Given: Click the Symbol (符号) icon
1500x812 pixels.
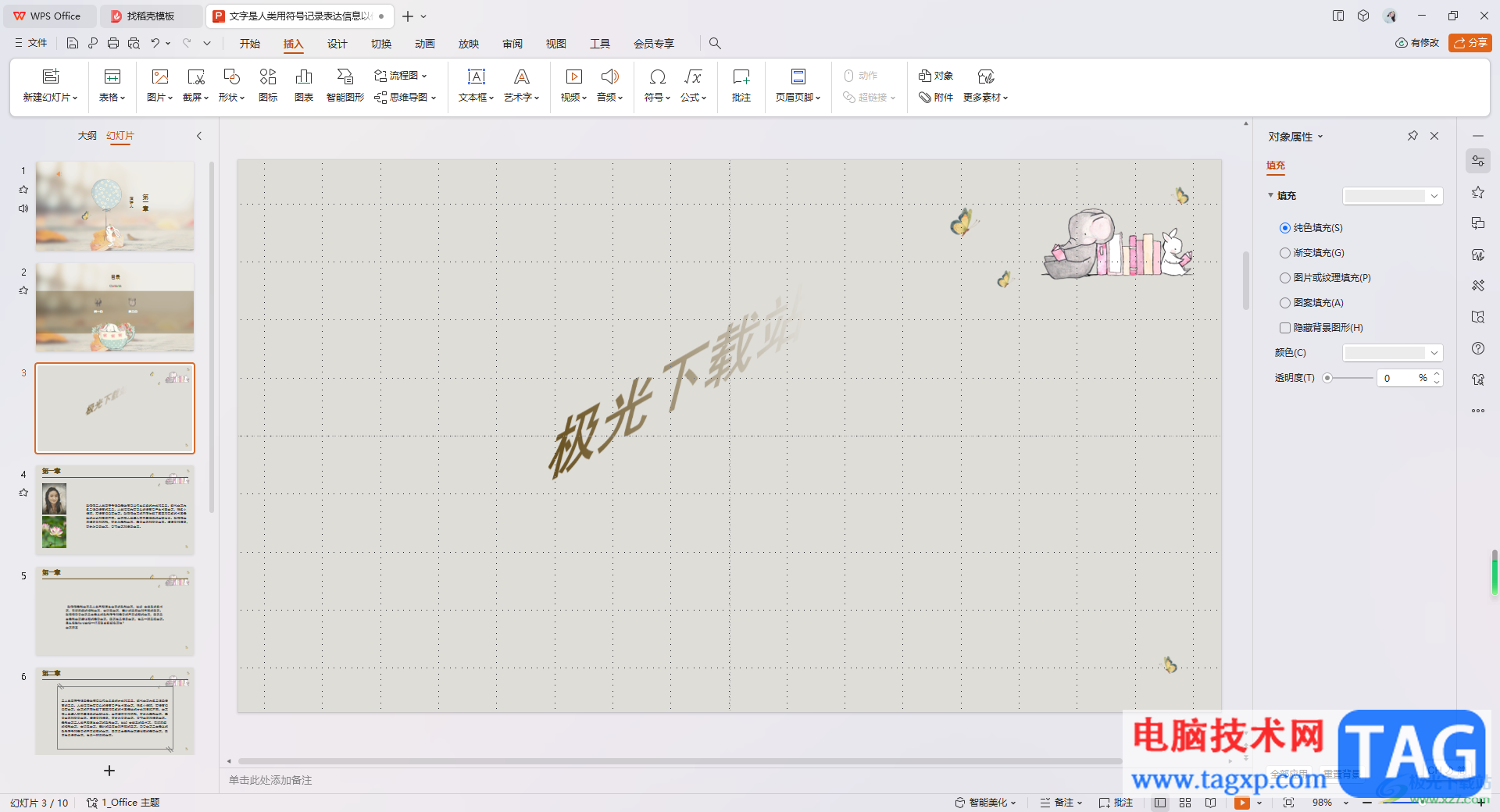Looking at the screenshot, I should tap(658, 77).
